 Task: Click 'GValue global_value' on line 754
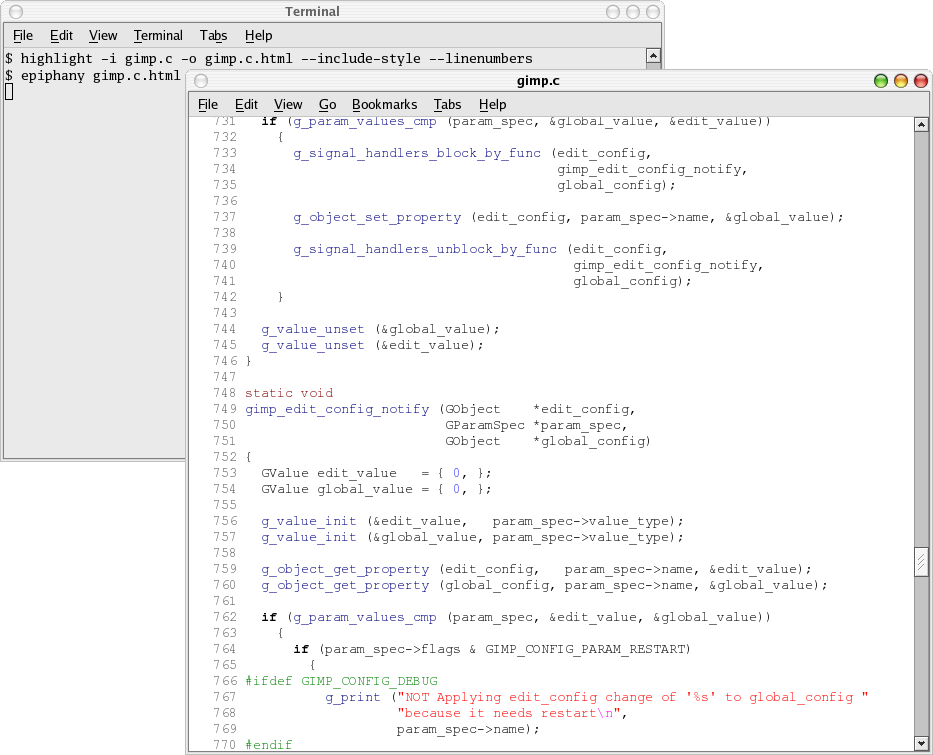coord(337,490)
